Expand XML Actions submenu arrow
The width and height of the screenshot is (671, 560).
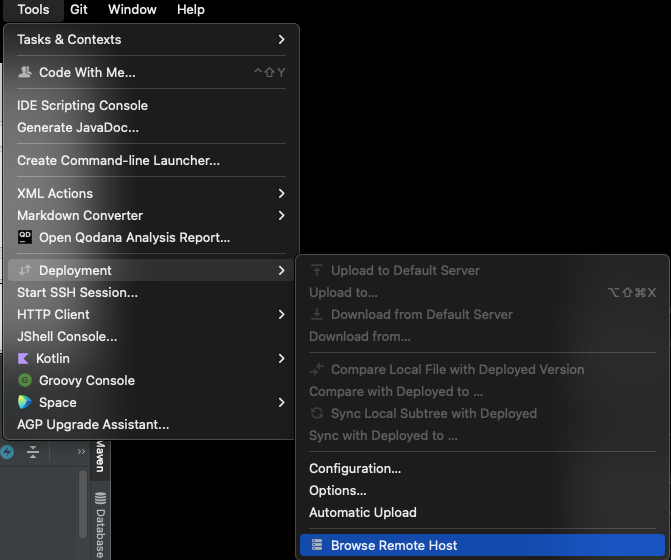coord(281,193)
